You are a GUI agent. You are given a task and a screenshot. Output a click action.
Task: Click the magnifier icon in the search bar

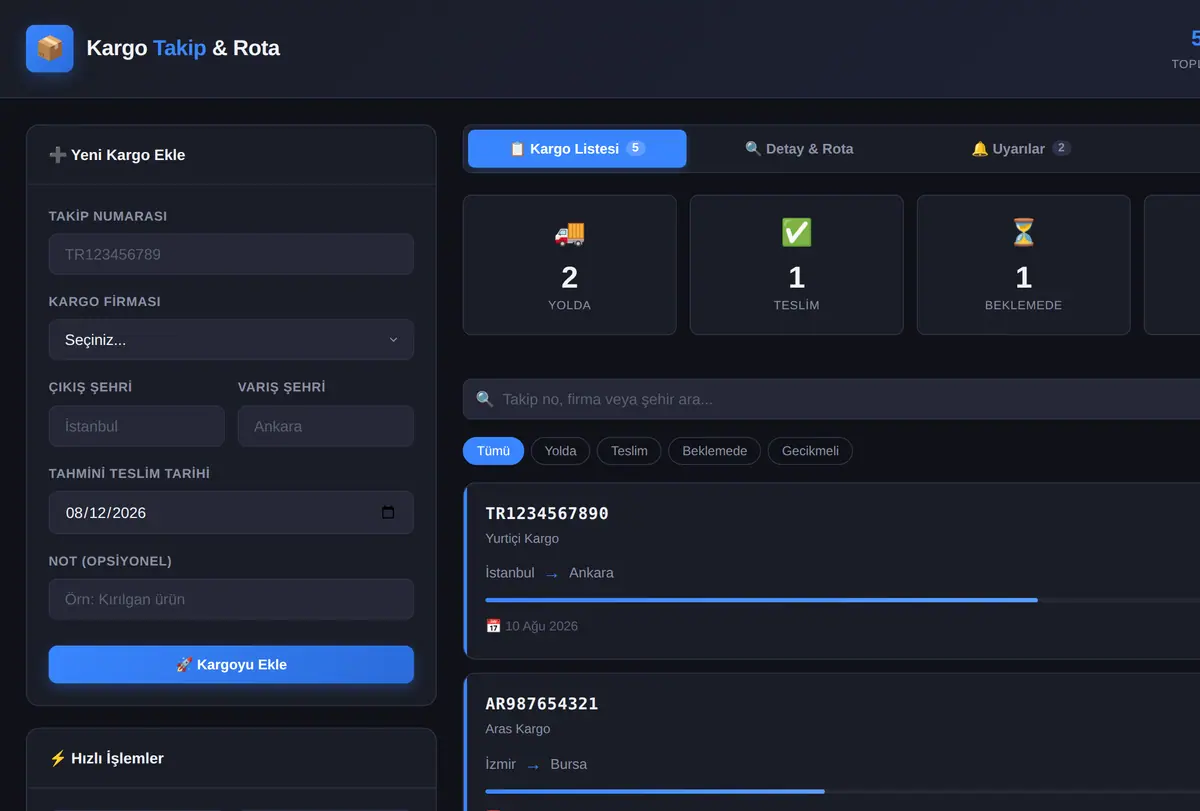(485, 399)
